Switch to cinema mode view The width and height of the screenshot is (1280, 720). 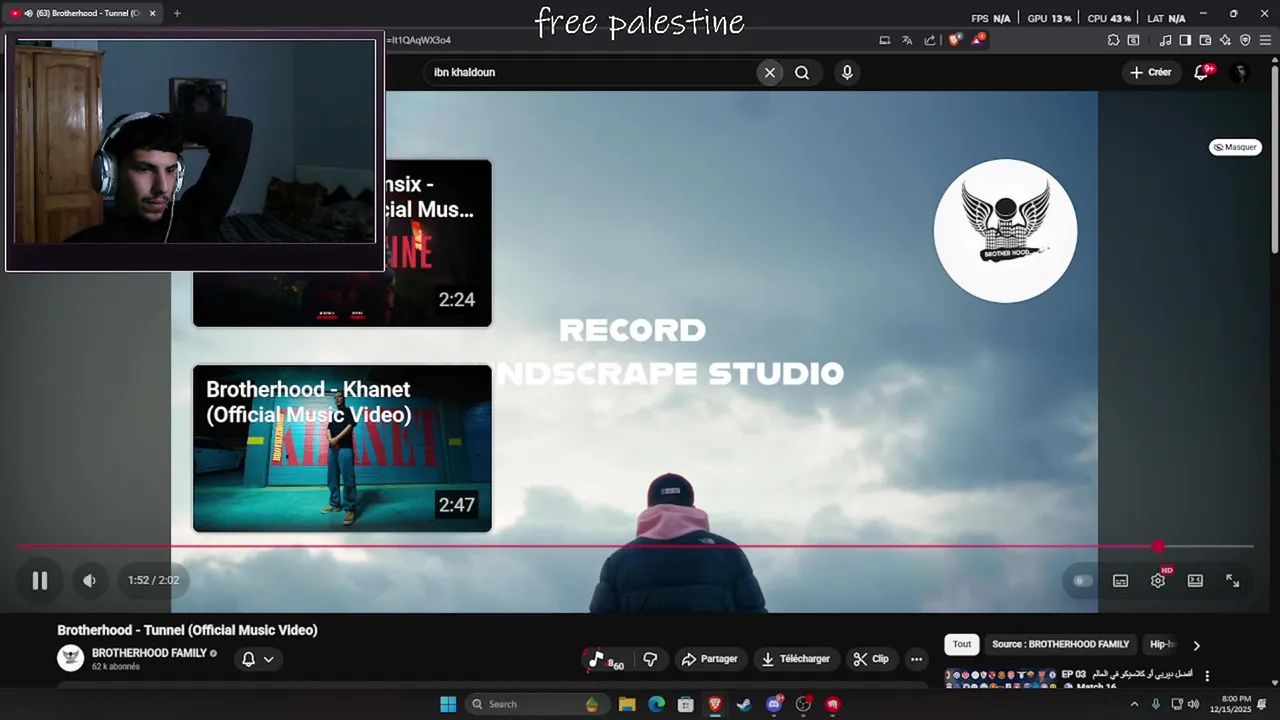1195,580
